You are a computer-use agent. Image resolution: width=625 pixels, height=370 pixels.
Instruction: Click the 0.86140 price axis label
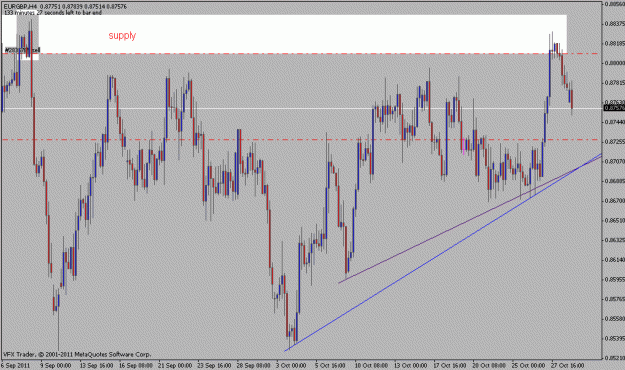pyautogui.click(x=615, y=260)
